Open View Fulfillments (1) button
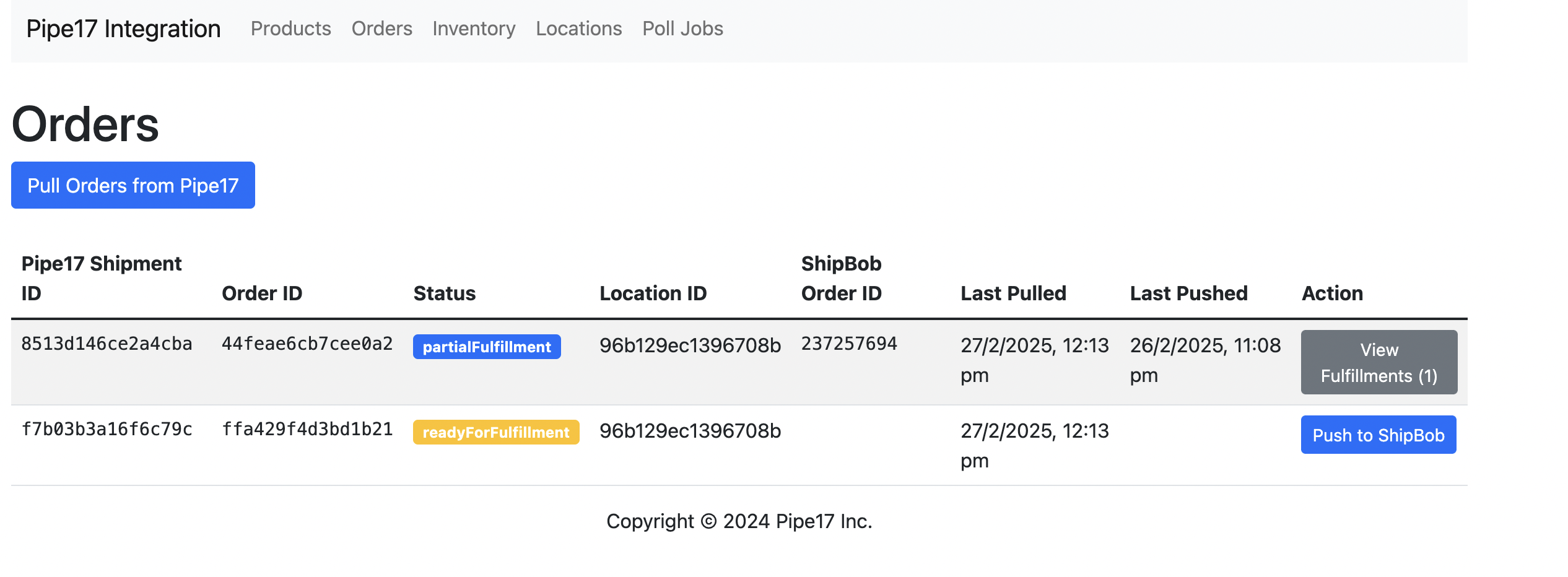The width and height of the screenshot is (1568, 577). [1379, 362]
